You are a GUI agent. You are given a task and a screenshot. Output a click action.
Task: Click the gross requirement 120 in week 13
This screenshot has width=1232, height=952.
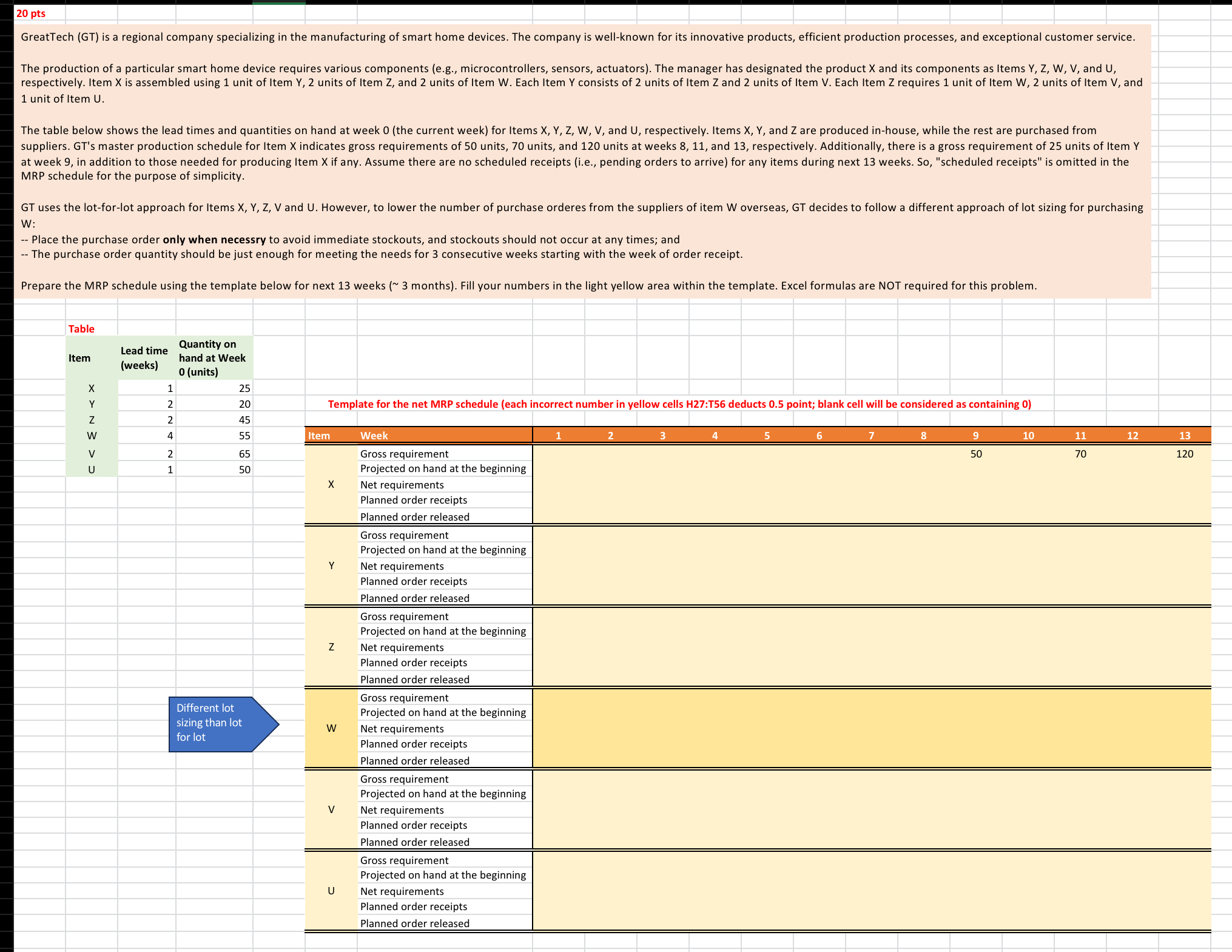pyautogui.click(x=1185, y=453)
